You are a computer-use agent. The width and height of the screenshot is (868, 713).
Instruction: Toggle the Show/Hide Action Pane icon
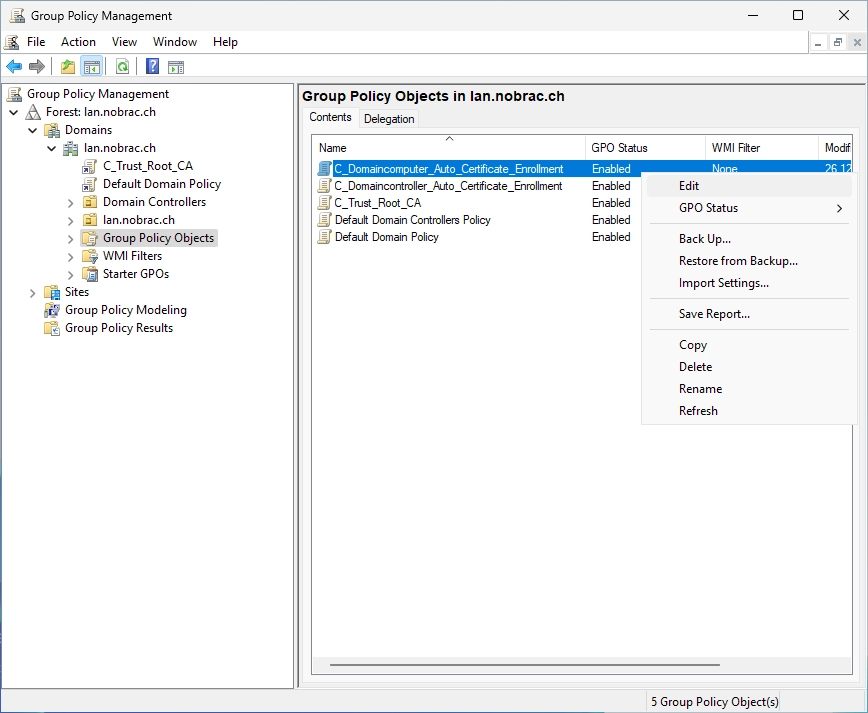(176, 67)
